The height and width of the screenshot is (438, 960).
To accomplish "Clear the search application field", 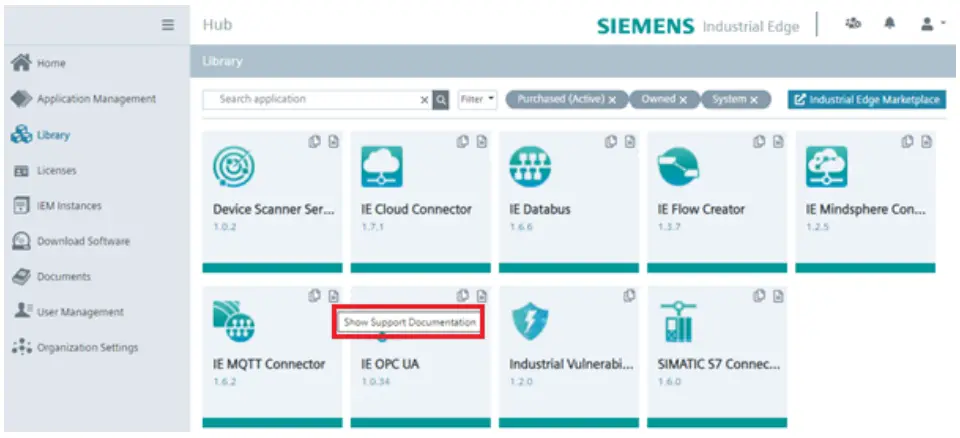I will pyautogui.click(x=424, y=100).
